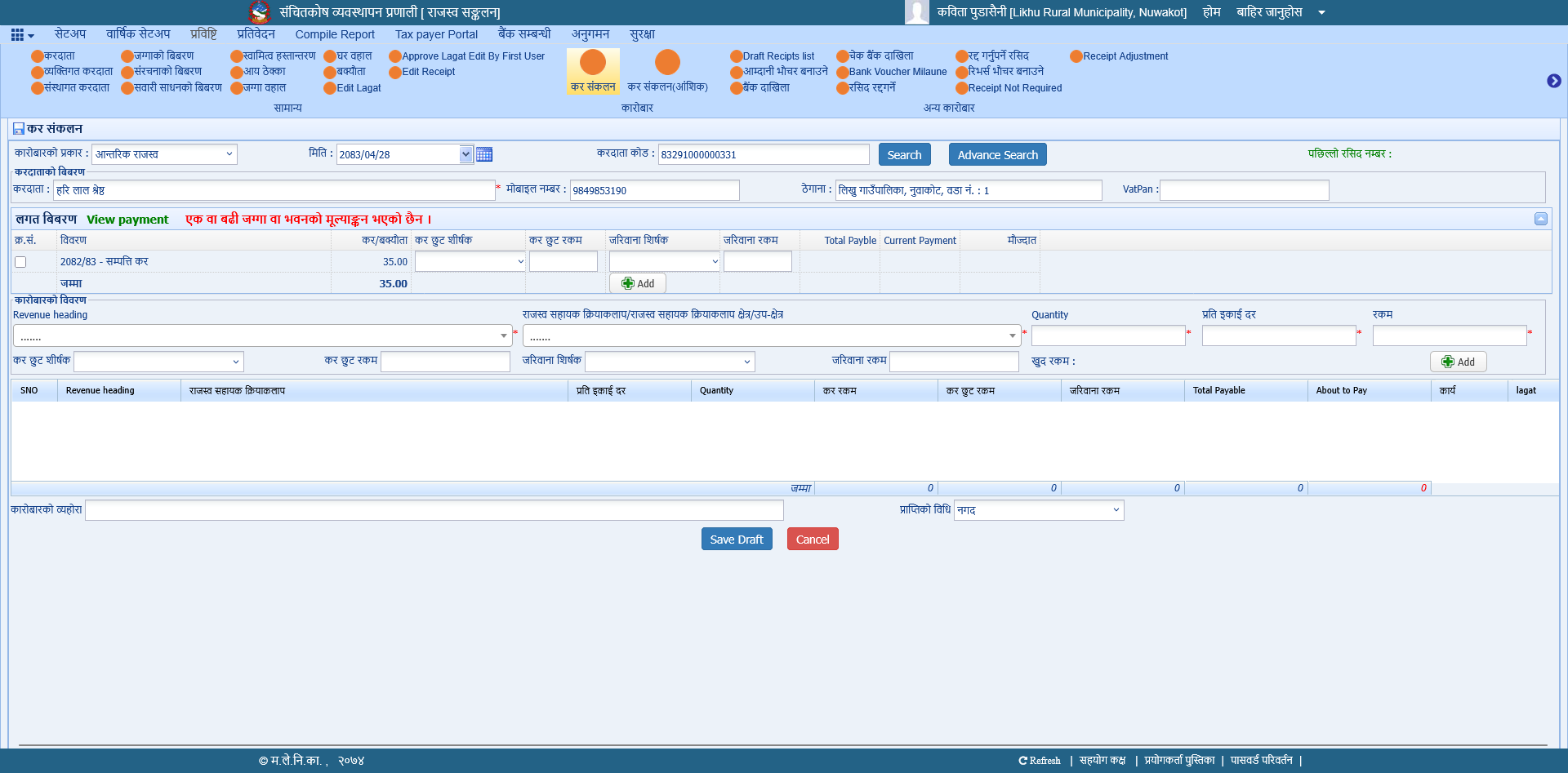Open Draft Recipts list item
The image size is (1568, 773).
pyautogui.click(x=773, y=56)
